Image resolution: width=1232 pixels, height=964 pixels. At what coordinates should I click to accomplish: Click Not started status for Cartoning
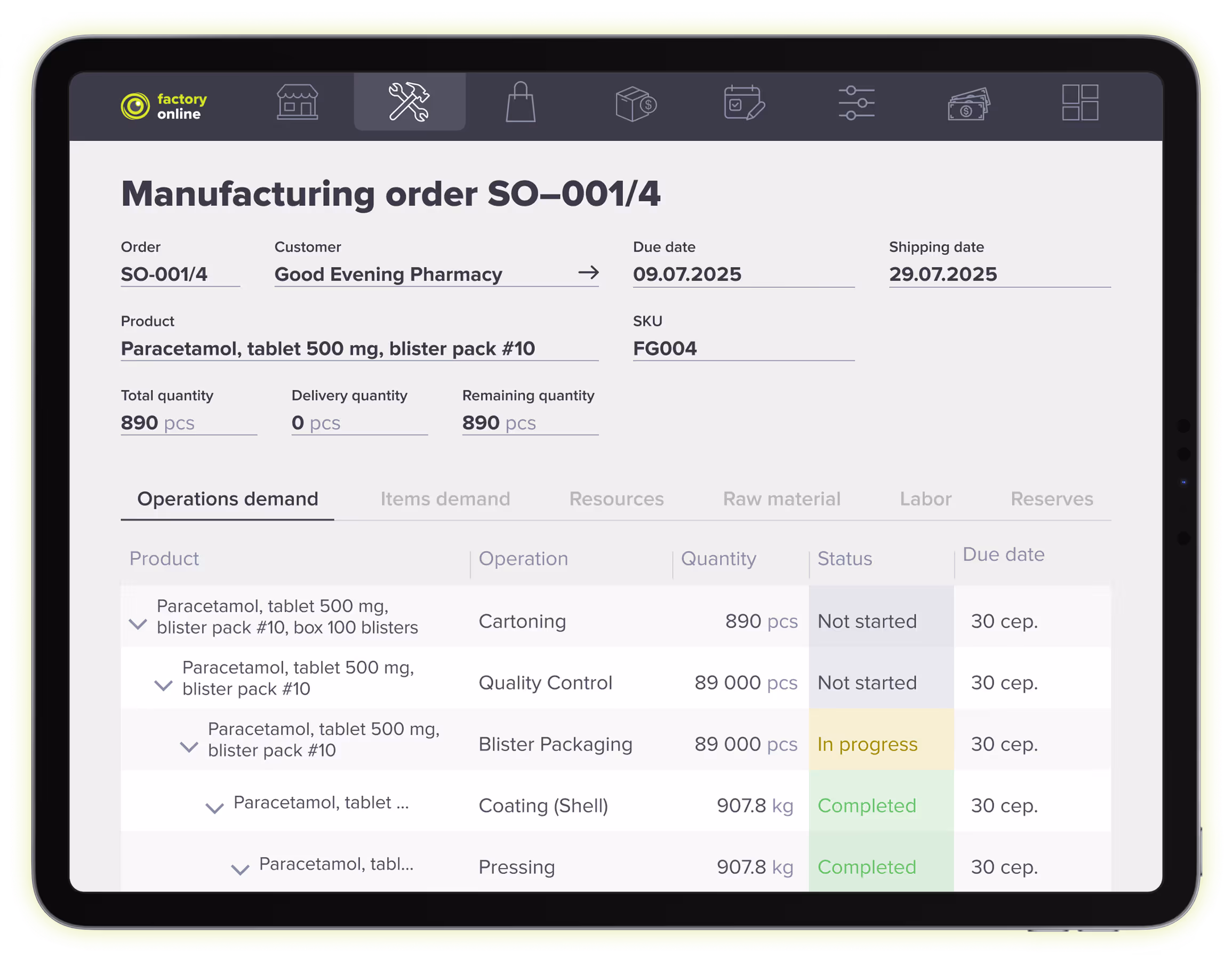pyautogui.click(x=867, y=621)
